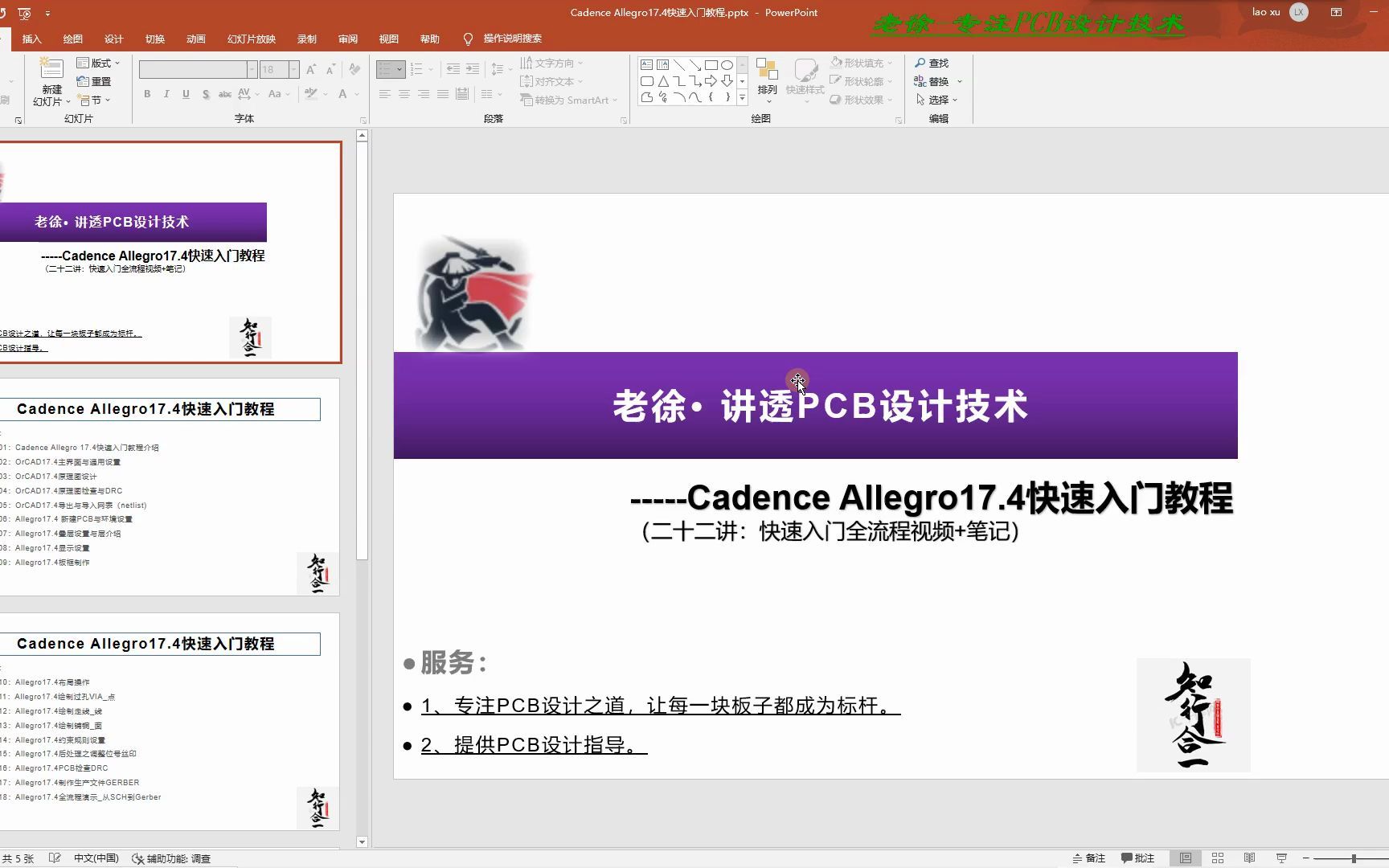Open the character spacing AV dropdown
The image size is (1389, 868).
coord(249,94)
